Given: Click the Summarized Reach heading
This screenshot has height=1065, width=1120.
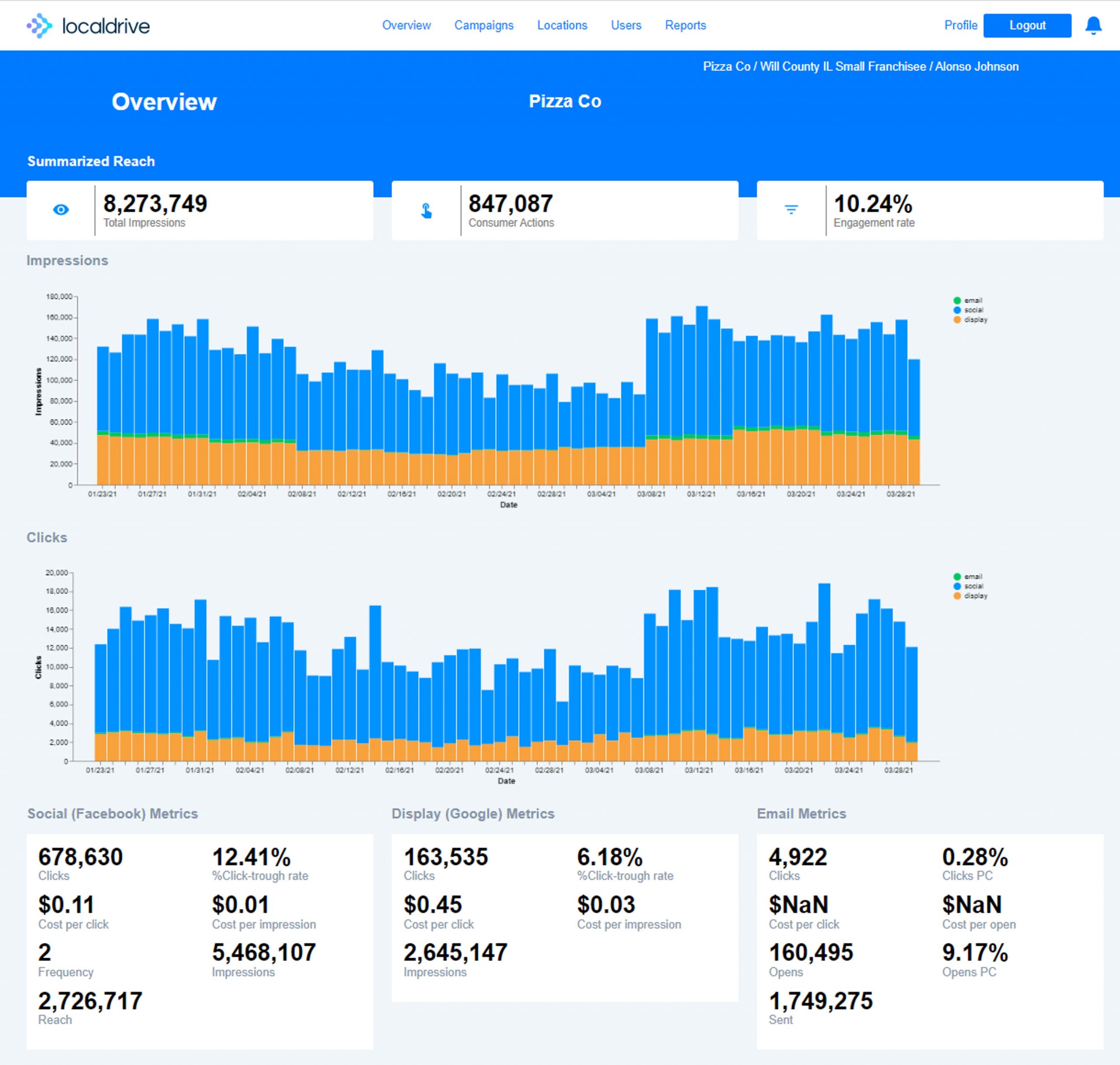Looking at the screenshot, I should click(91, 161).
